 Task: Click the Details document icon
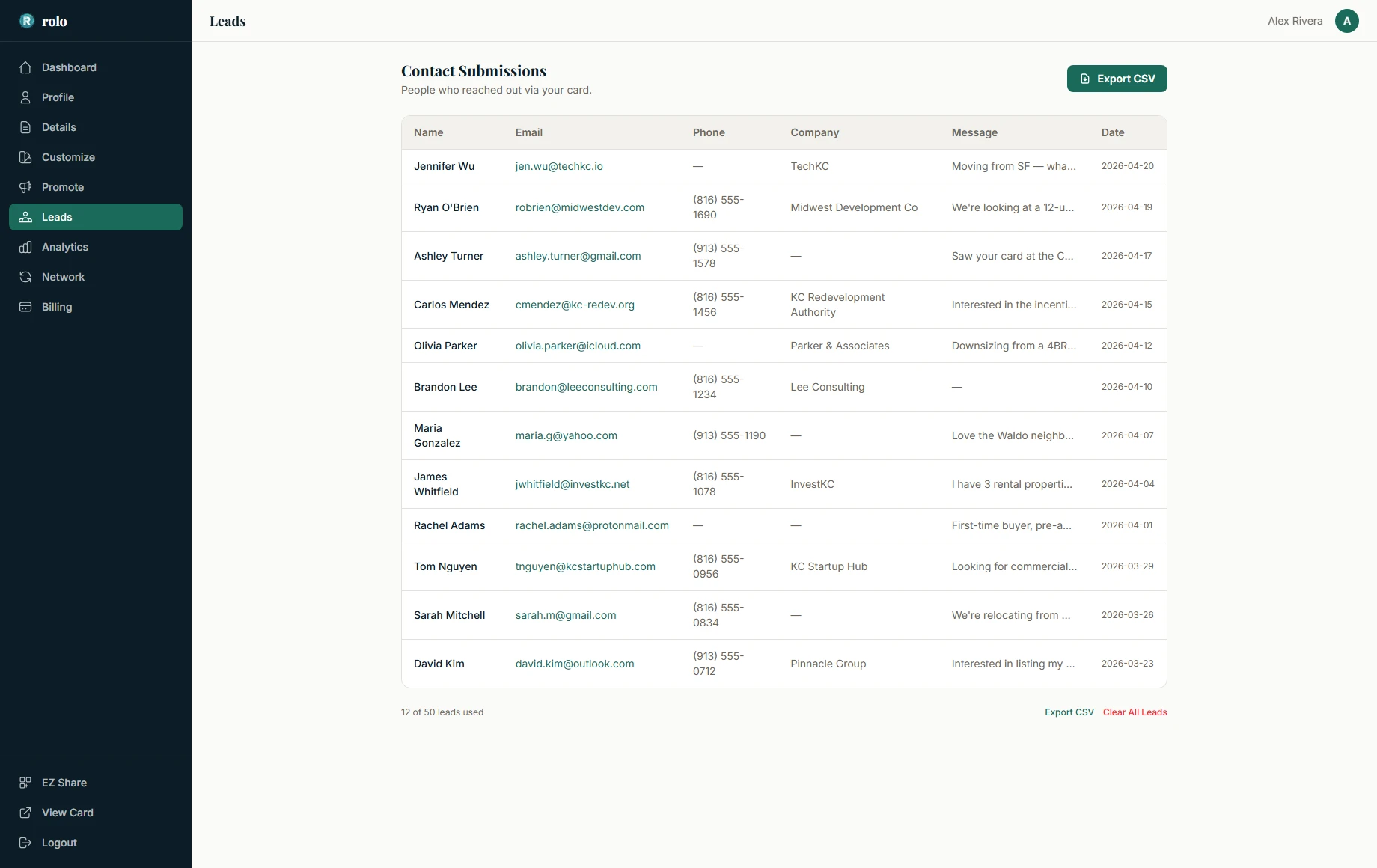click(x=25, y=127)
